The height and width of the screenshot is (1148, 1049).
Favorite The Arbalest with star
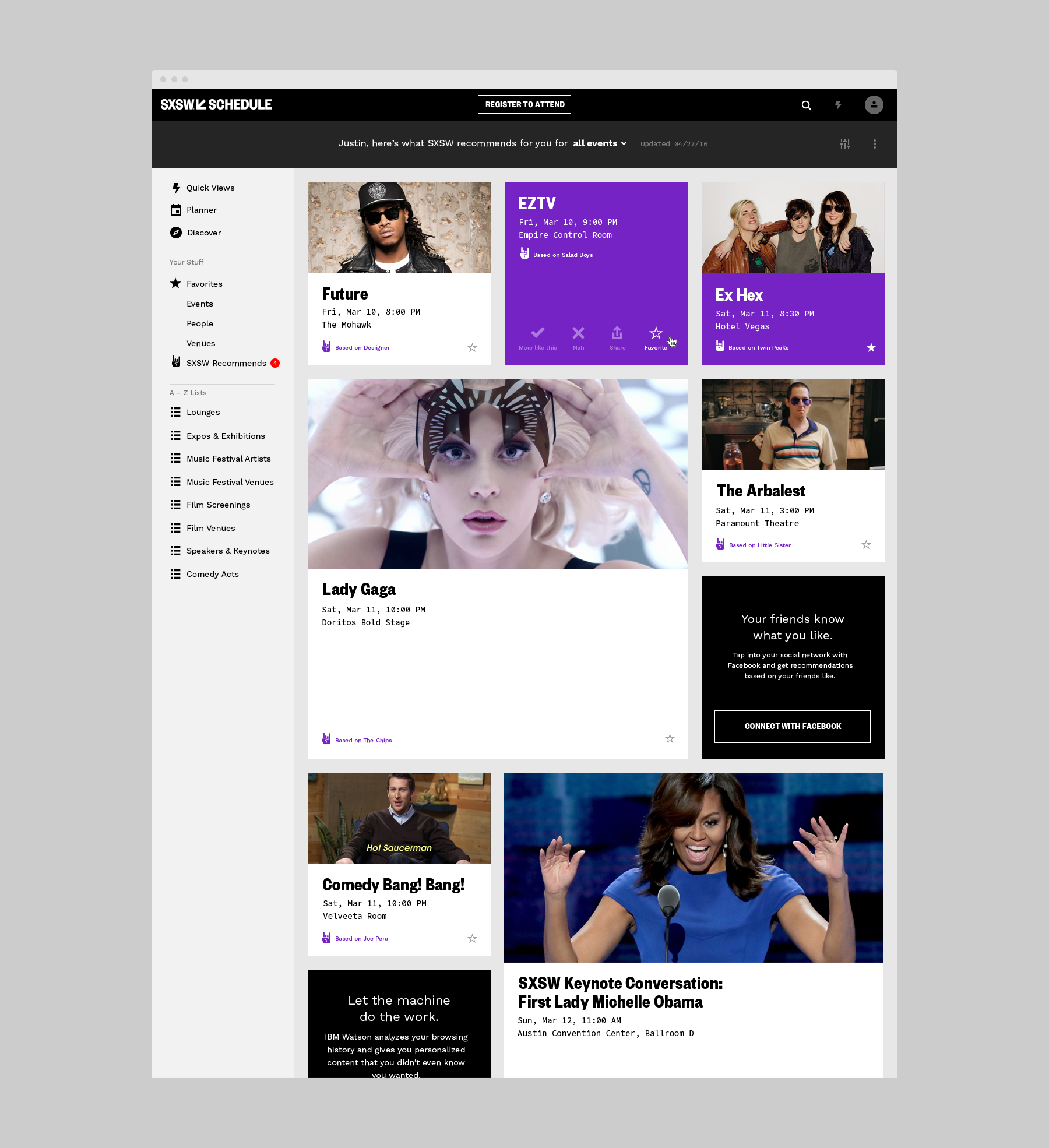pos(866,545)
